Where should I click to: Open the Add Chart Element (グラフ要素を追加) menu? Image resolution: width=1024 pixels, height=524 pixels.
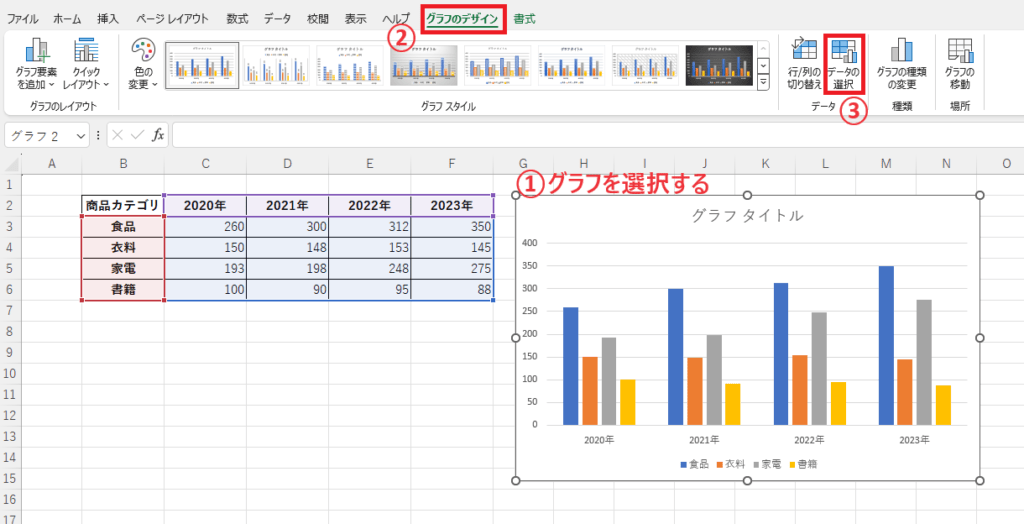[35, 64]
